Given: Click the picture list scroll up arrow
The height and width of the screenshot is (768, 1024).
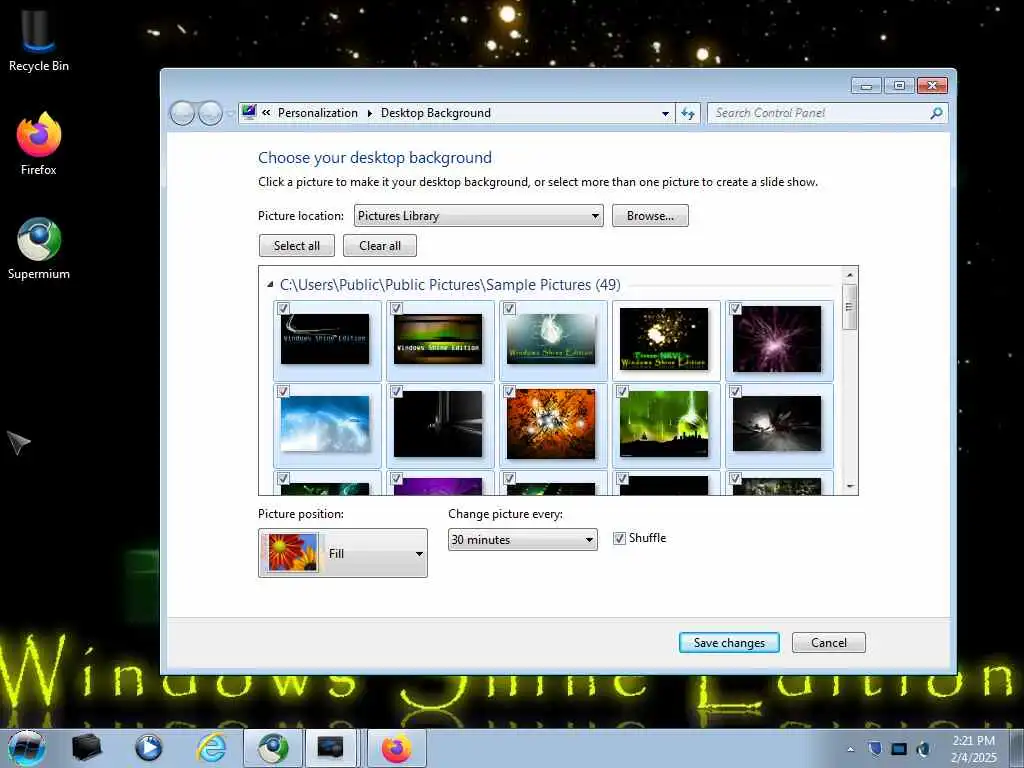Looking at the screenshot, I should click(849, 275).
